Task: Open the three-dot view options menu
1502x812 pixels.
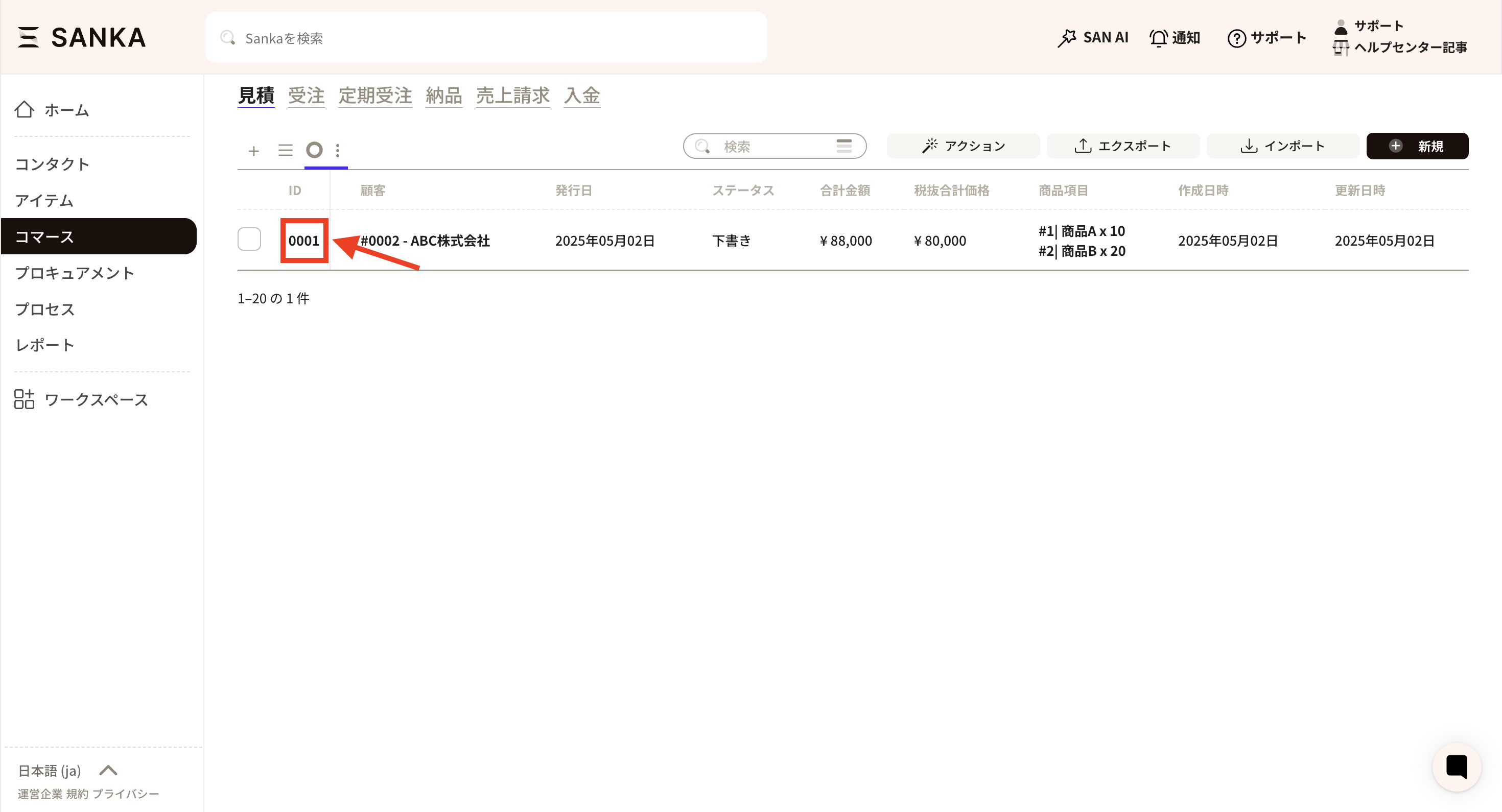Action: [x=338, y=150]
